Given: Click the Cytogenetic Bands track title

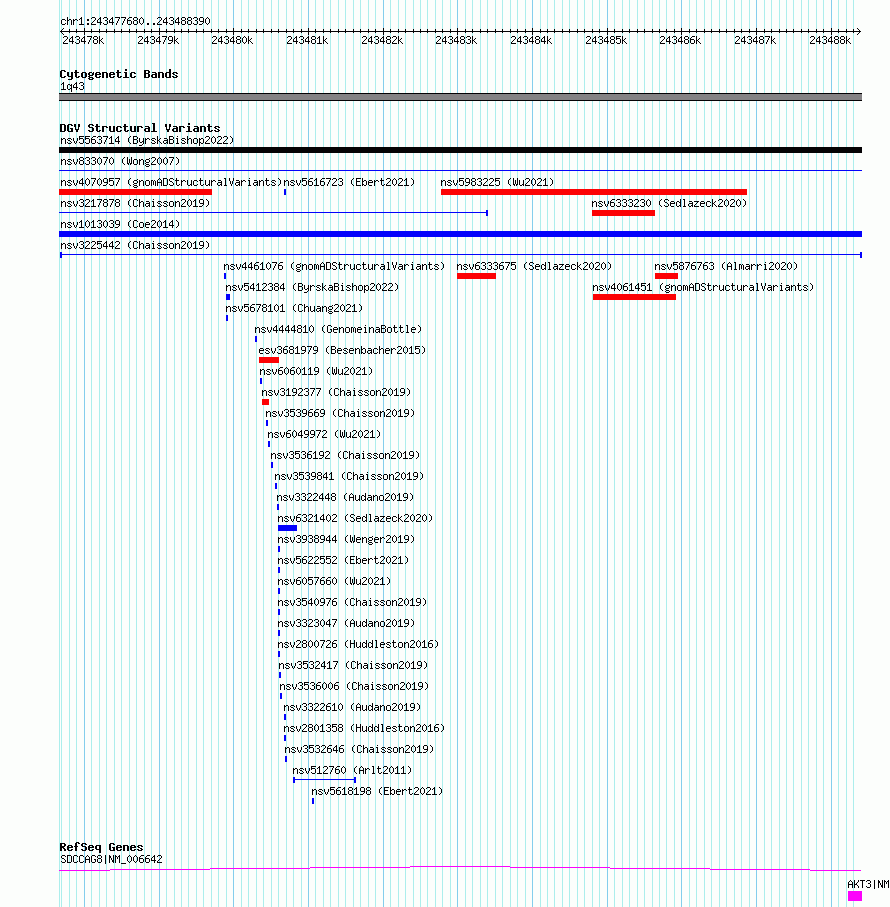Looking at the screenshot, I should pyautogui.click(x=119, y=74).
